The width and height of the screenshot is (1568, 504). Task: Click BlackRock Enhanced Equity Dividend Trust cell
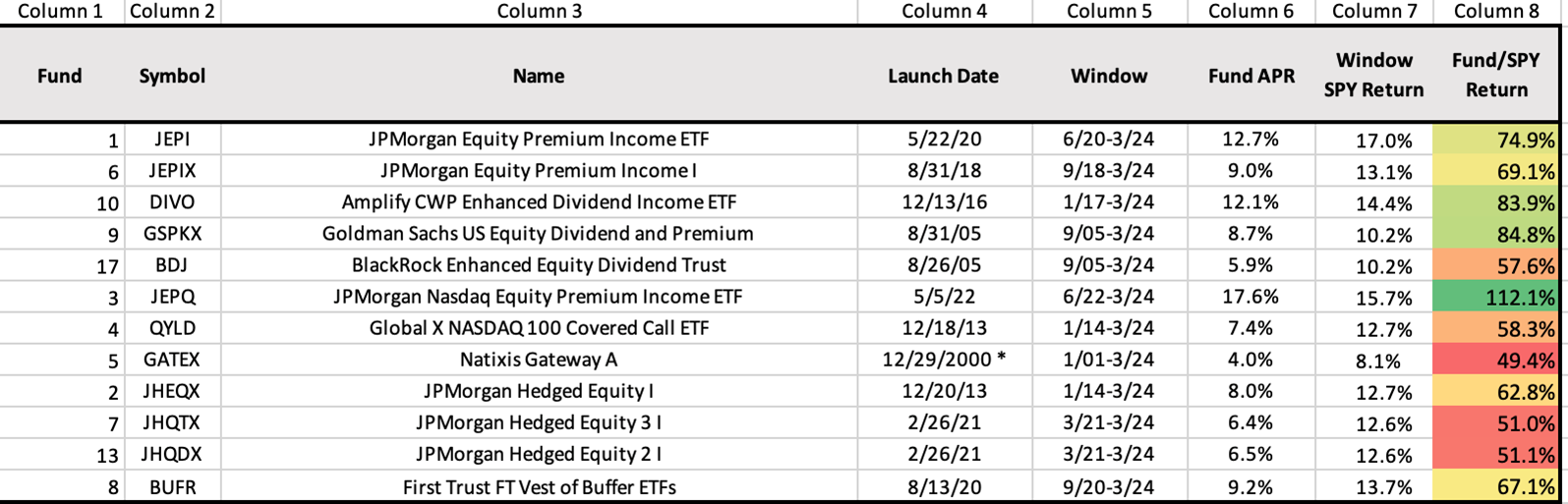click(x=539, y=265)
